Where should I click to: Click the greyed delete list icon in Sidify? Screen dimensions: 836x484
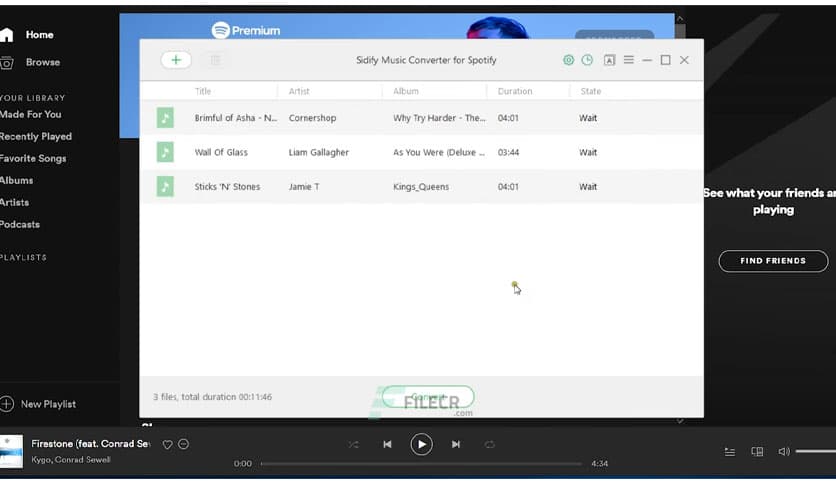(x=215, y=60)
